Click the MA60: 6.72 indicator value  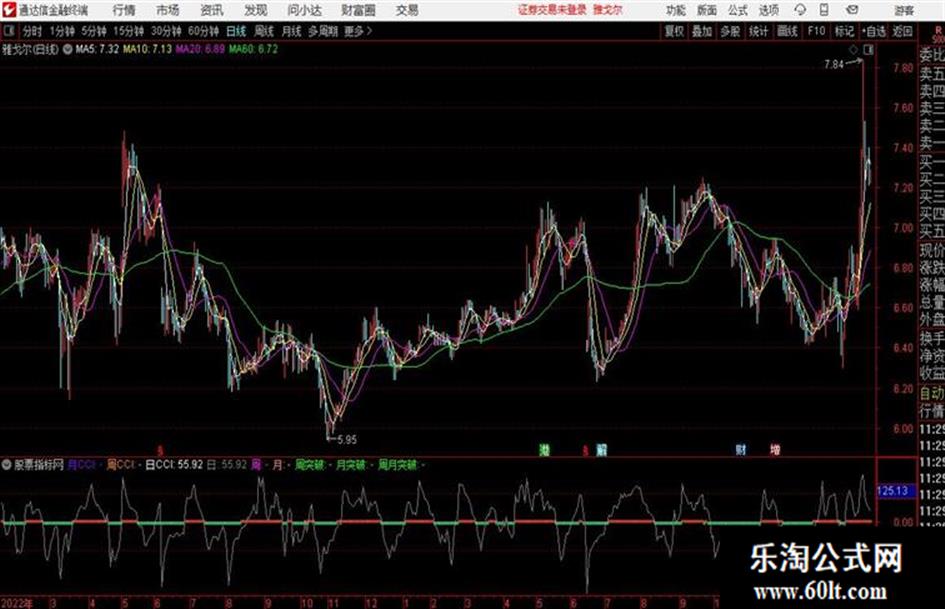coord(253,49)
